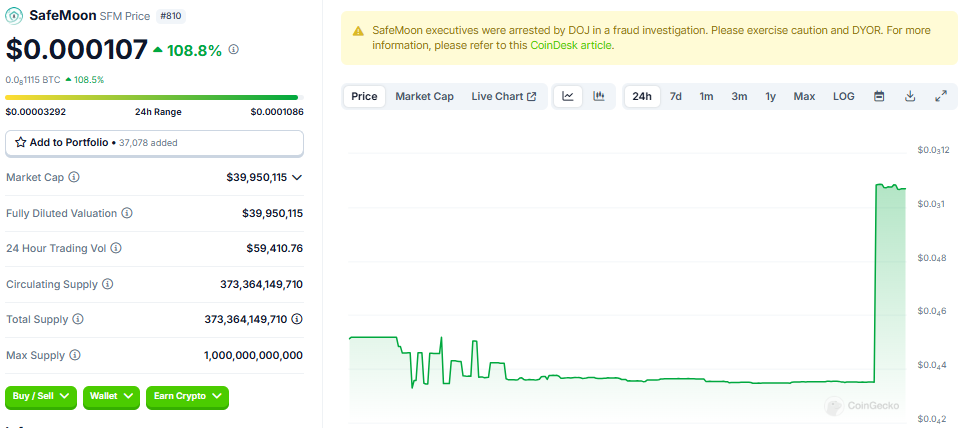Viewport: 962px width, 428px height.
Task: Open the calendar date range picker
Action: coord(879,96)
